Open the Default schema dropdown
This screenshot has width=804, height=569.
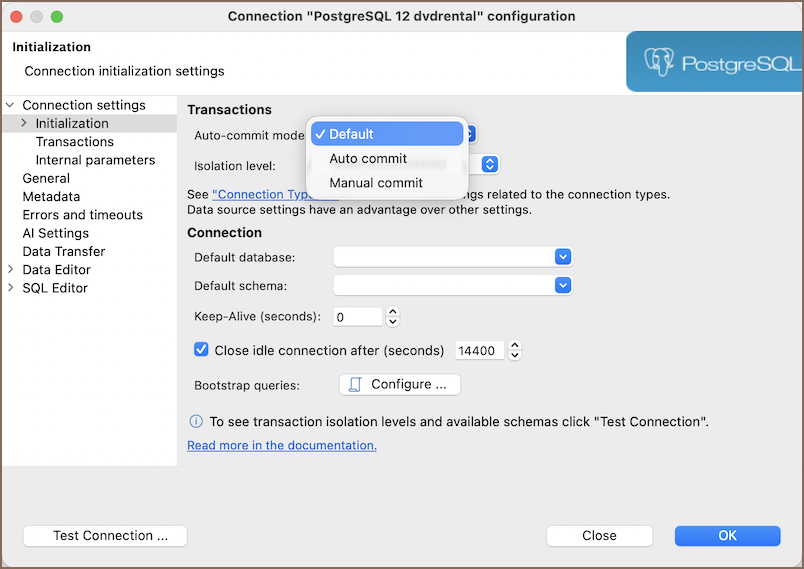click(x=562, y=286)
